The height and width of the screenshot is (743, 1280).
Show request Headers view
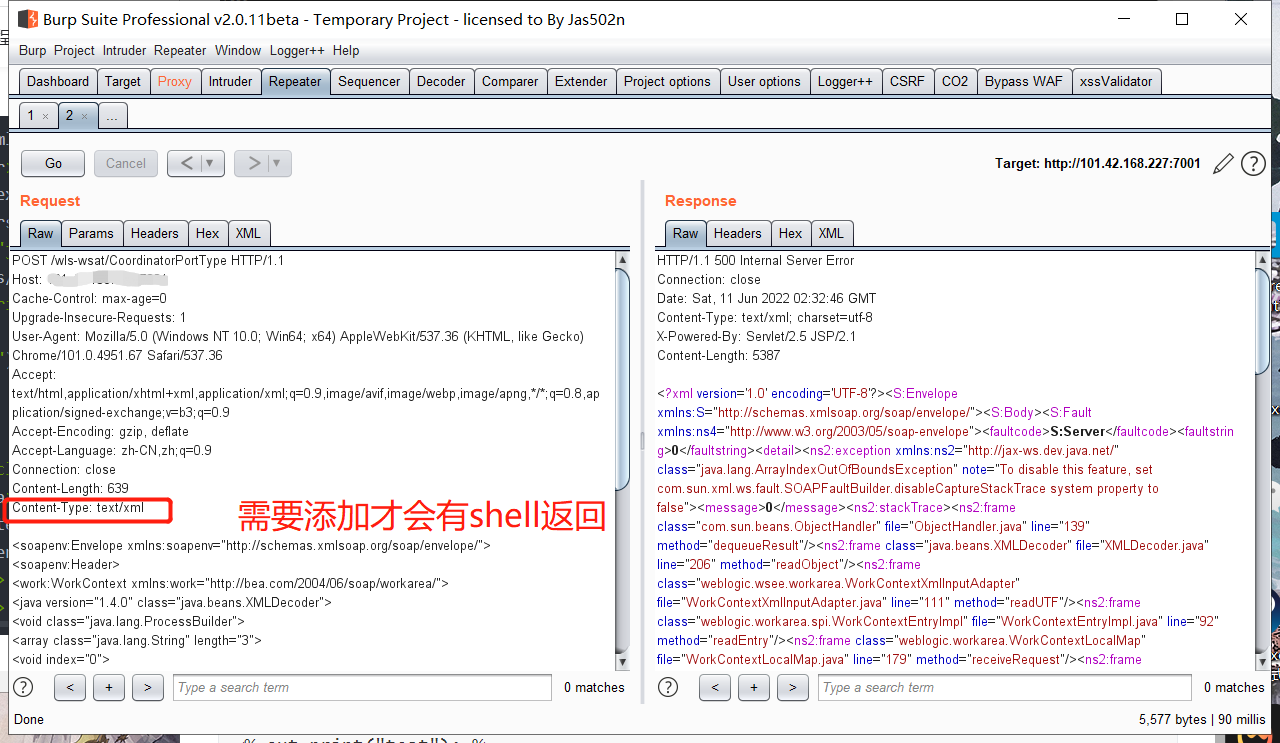(154, 233)
